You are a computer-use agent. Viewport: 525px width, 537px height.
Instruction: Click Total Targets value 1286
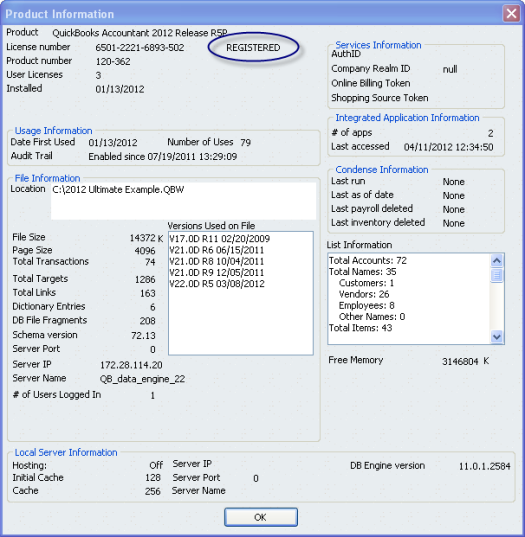145,279
